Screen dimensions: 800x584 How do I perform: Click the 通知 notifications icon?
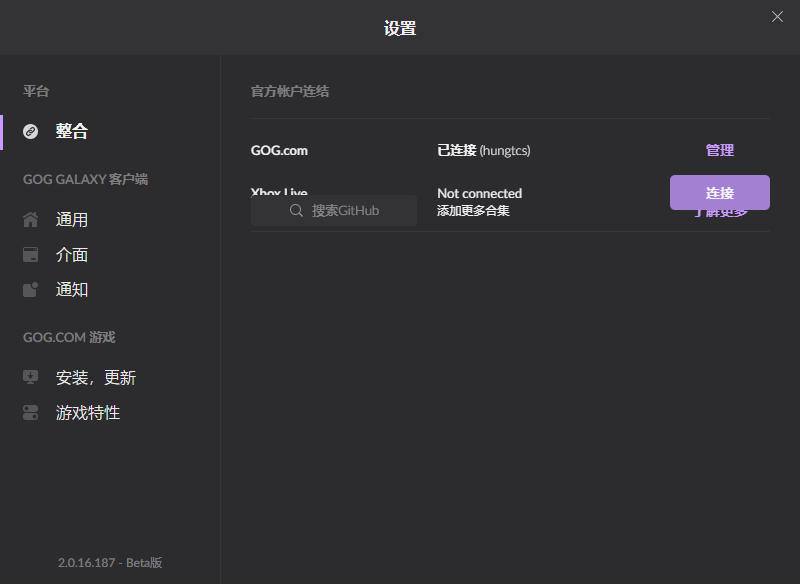coord(31,289)
